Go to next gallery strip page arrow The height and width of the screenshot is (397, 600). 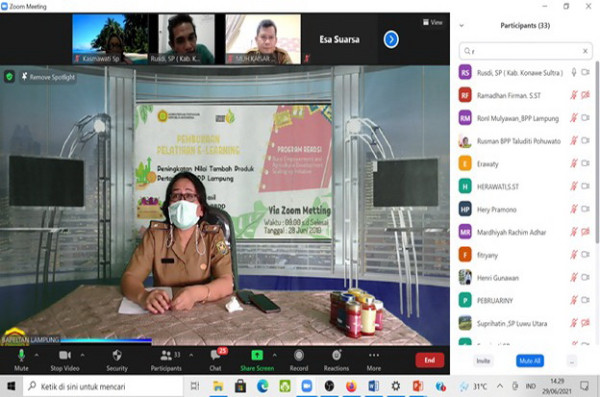point(391,39)
